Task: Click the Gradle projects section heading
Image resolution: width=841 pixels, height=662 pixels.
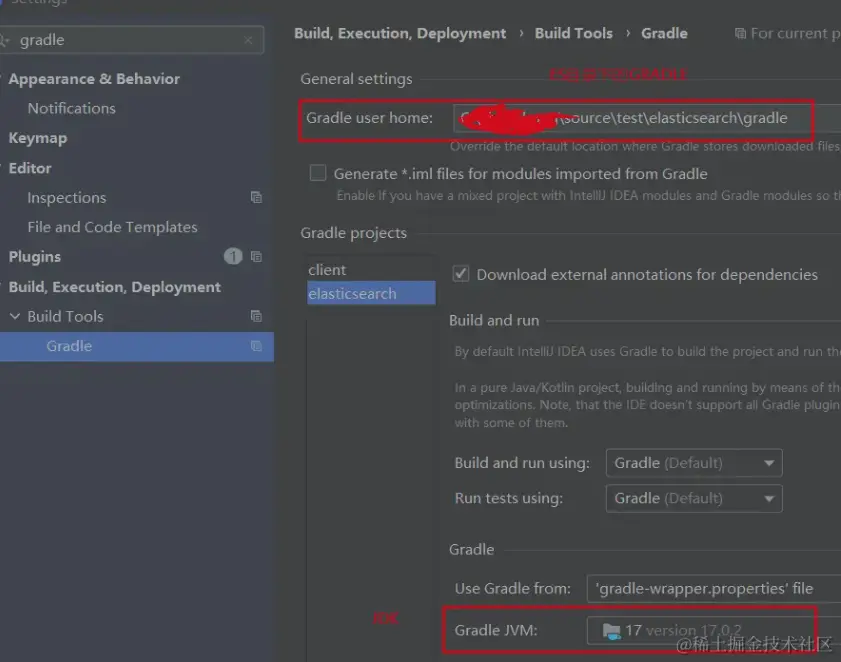Action: tap(353, 233)
